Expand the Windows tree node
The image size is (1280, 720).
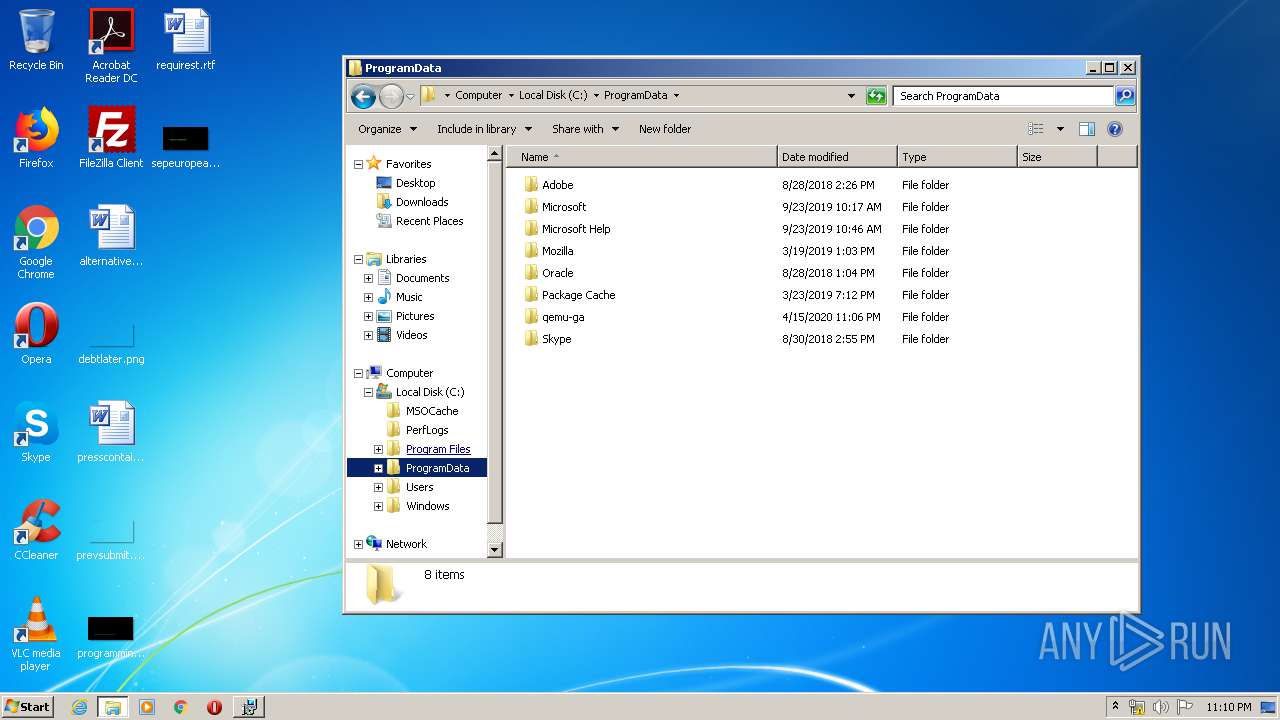(378, 506)
